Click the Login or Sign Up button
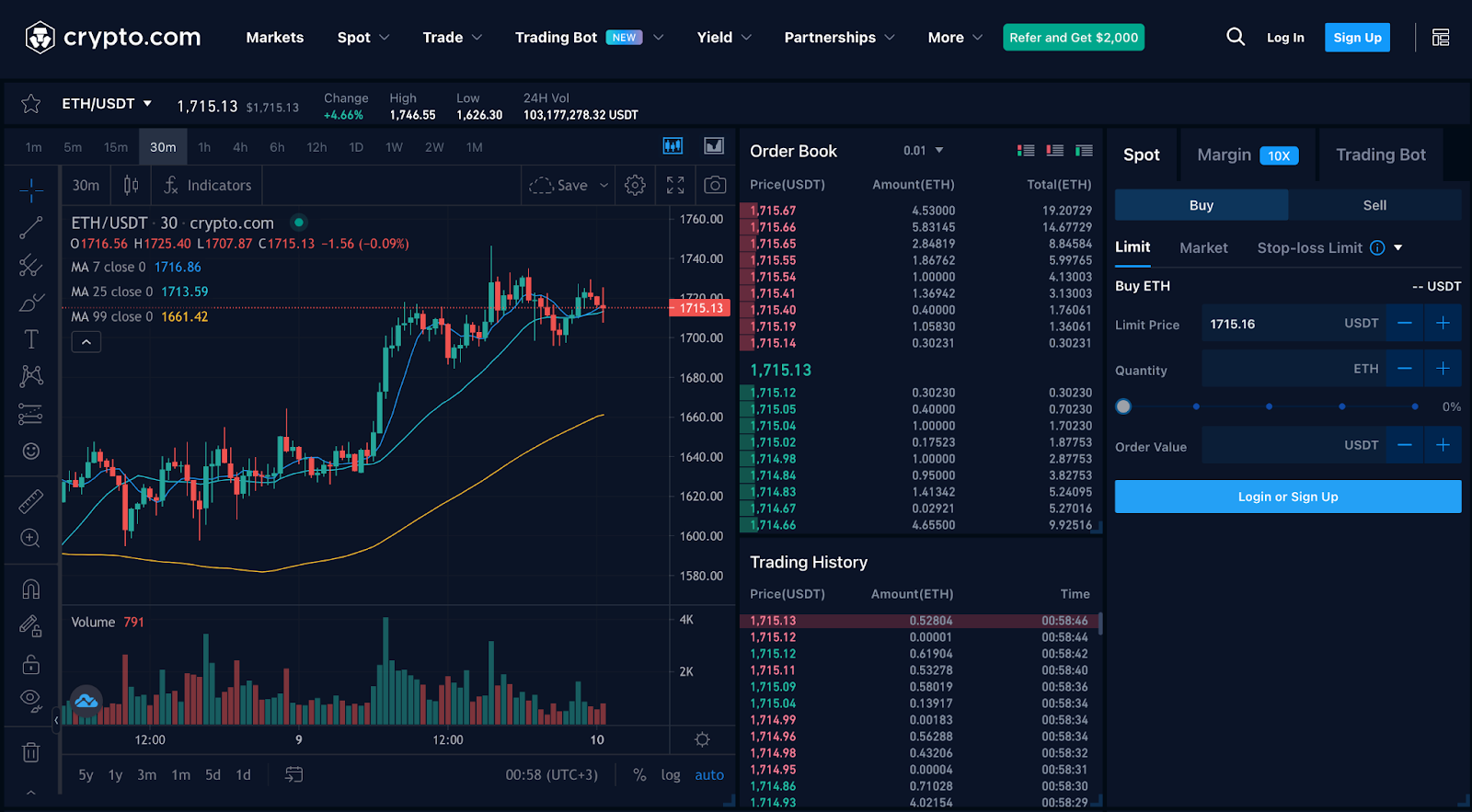The height and width of the screenshot is (812, 1472). 1288,497
